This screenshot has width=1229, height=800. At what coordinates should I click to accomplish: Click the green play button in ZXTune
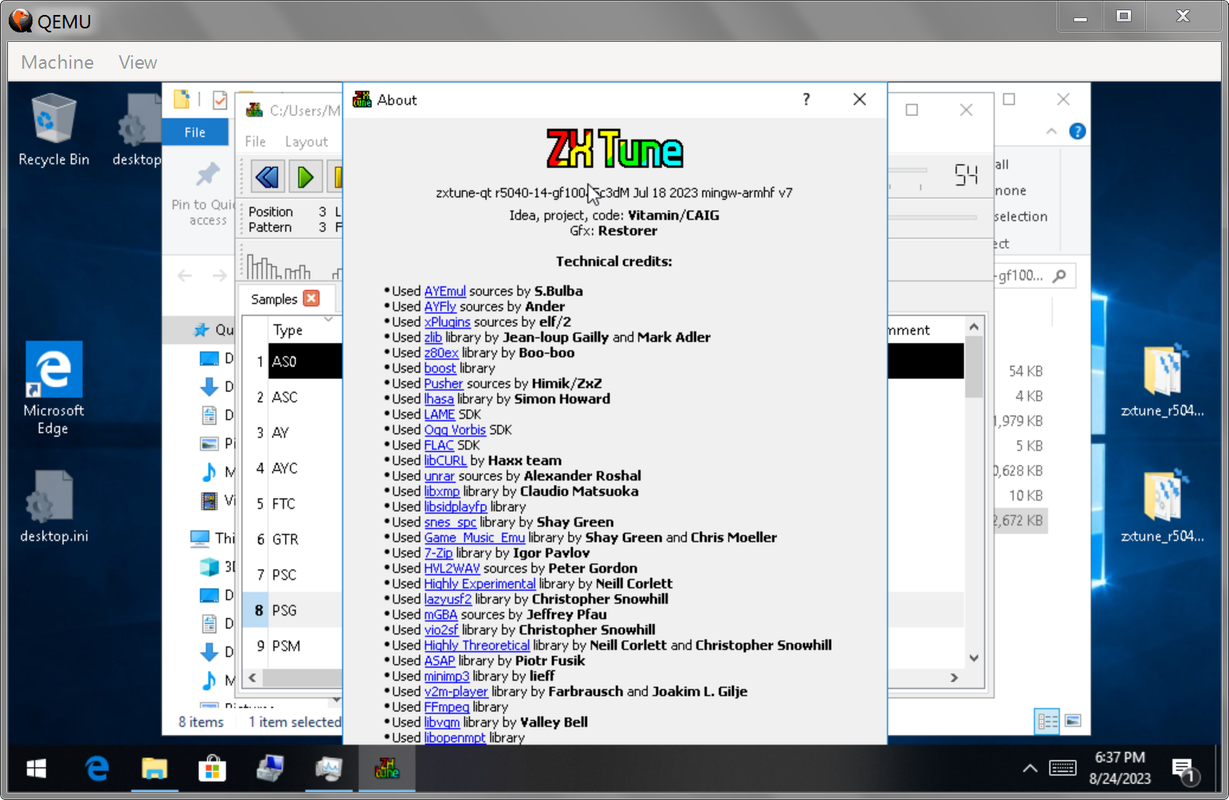pos(305,177)
